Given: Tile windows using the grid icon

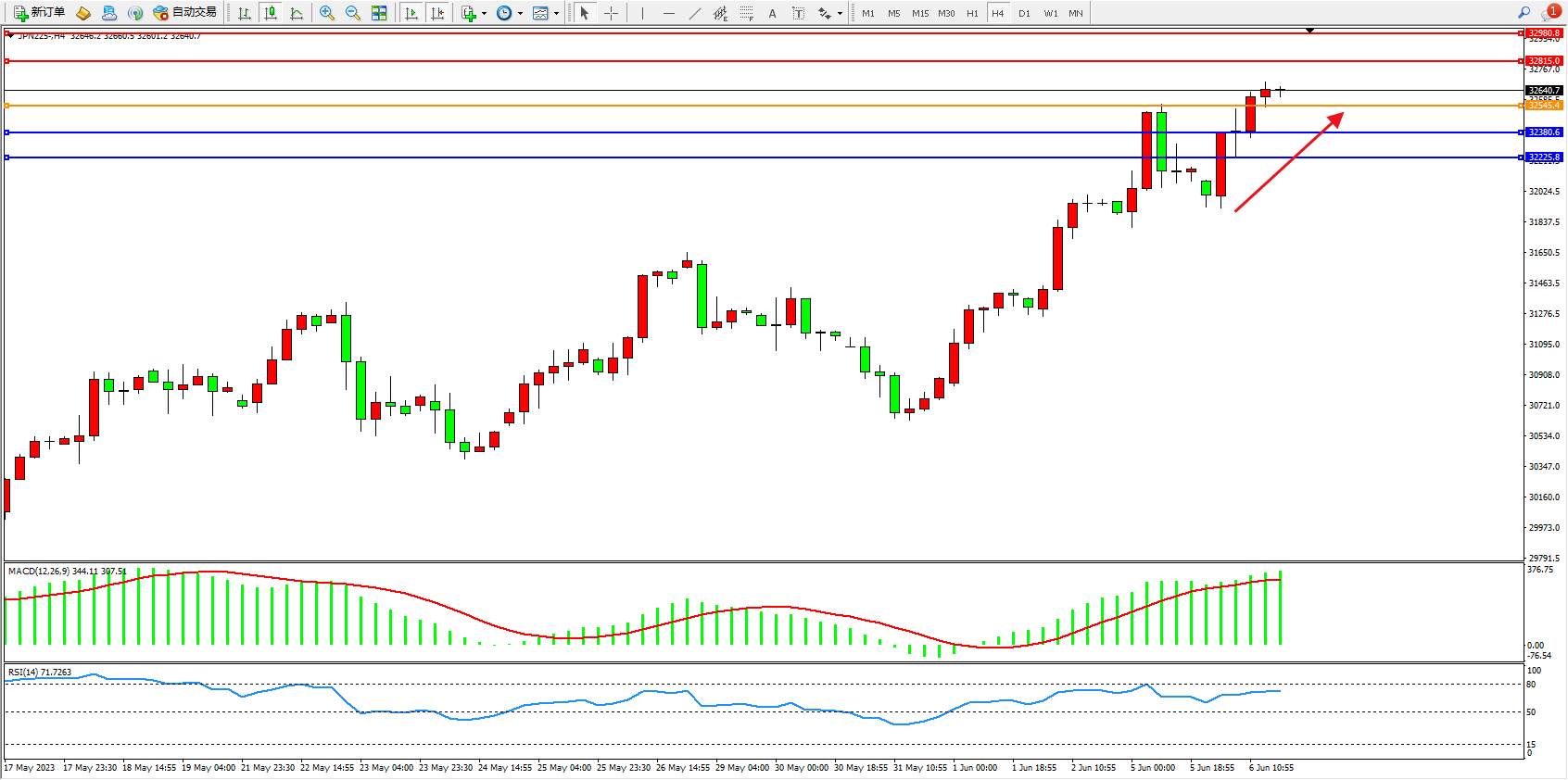Looking at the screenshot, I should [379, 13].
